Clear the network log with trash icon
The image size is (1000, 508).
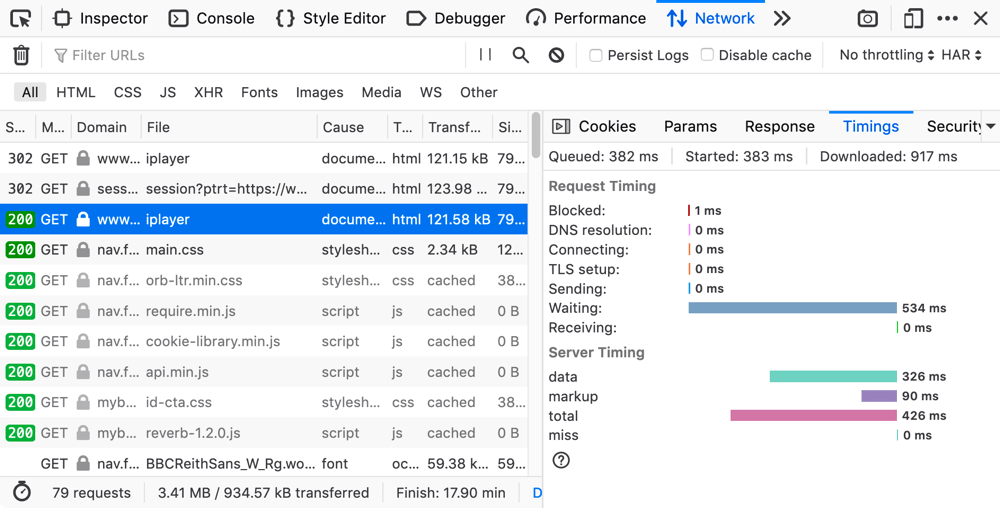[21, 55]
